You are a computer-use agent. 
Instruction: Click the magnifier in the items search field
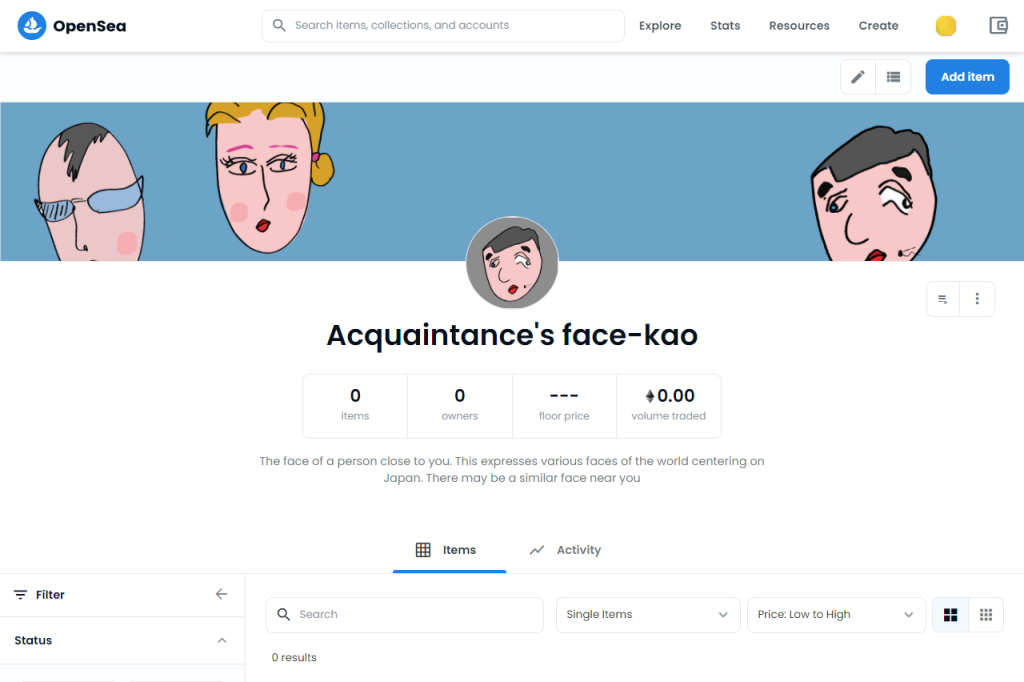point(283,615)
